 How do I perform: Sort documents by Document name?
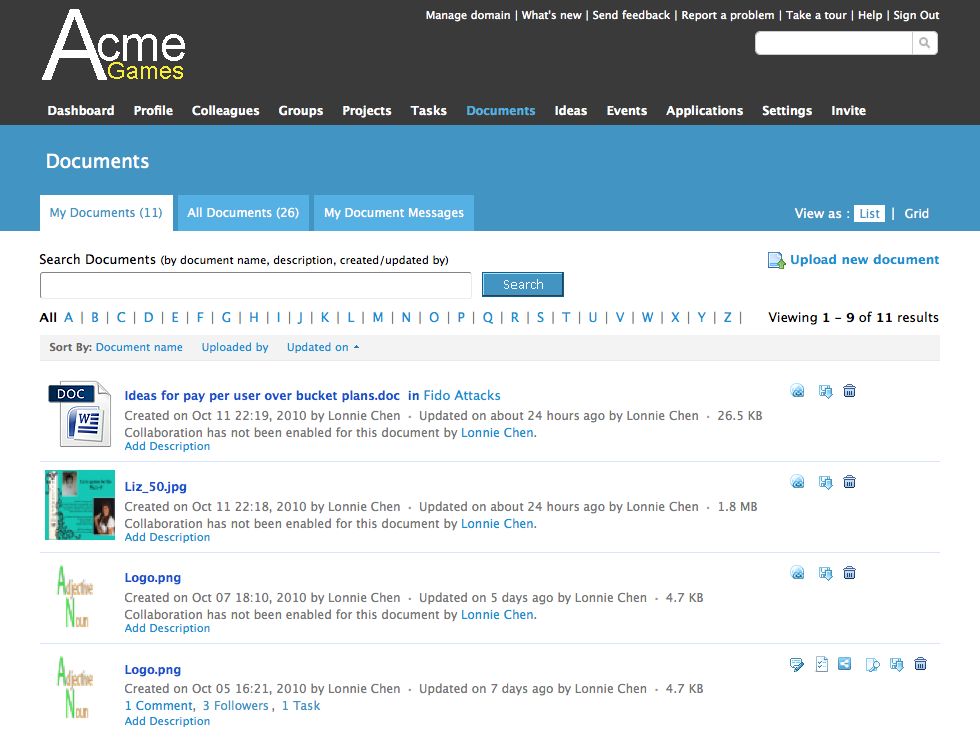coord(139,347)
